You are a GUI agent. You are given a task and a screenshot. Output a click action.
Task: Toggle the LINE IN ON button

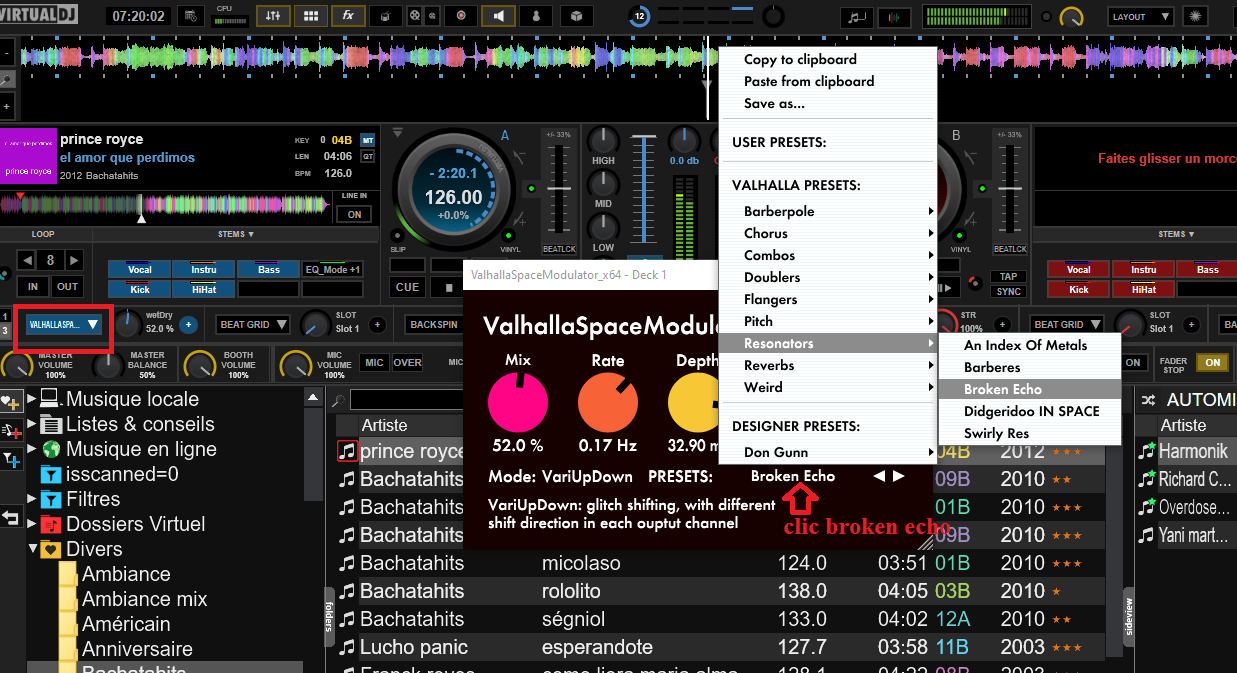click(x=354, y=214)
